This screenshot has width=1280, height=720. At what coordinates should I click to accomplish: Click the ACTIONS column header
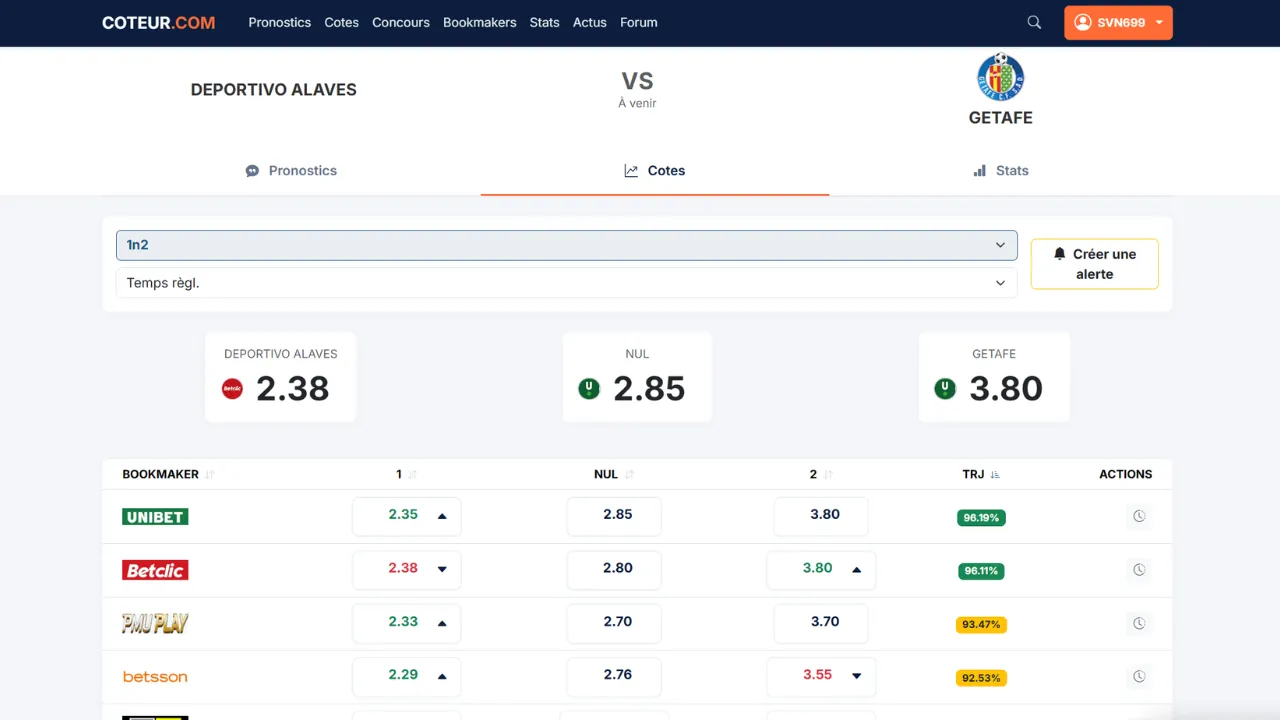click(x=1125, y=475)
